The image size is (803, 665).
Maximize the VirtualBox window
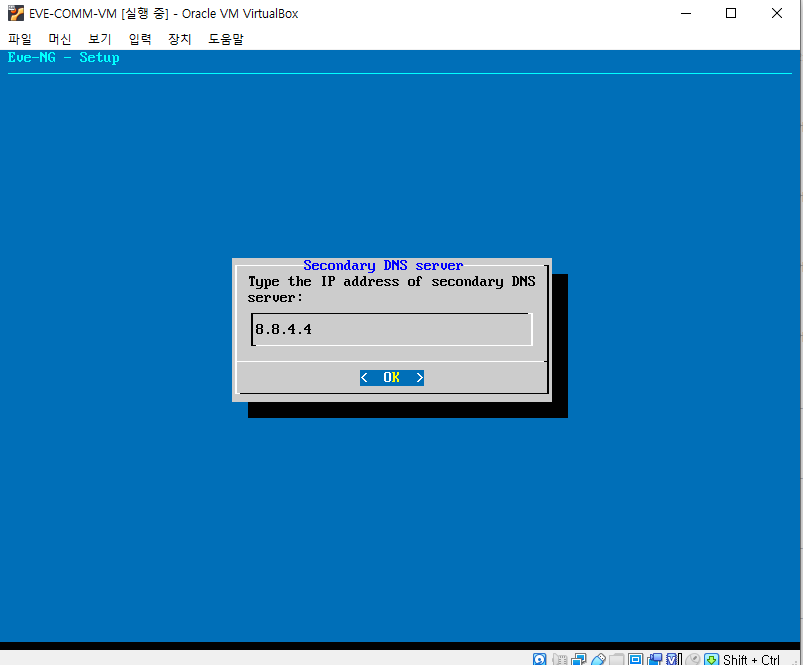tap(731, 13)
